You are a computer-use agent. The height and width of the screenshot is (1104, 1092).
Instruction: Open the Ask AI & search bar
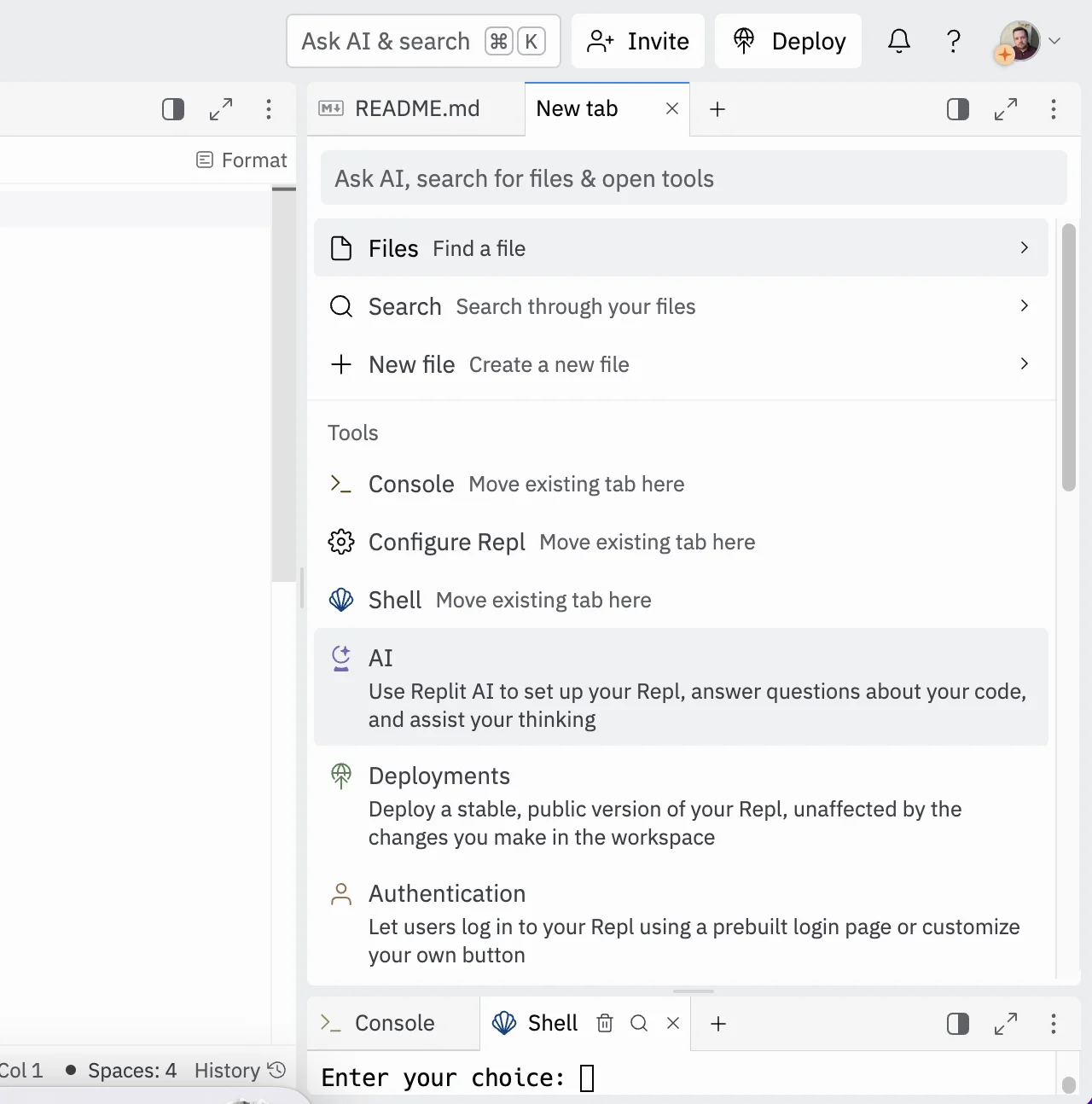coord(423,41)
